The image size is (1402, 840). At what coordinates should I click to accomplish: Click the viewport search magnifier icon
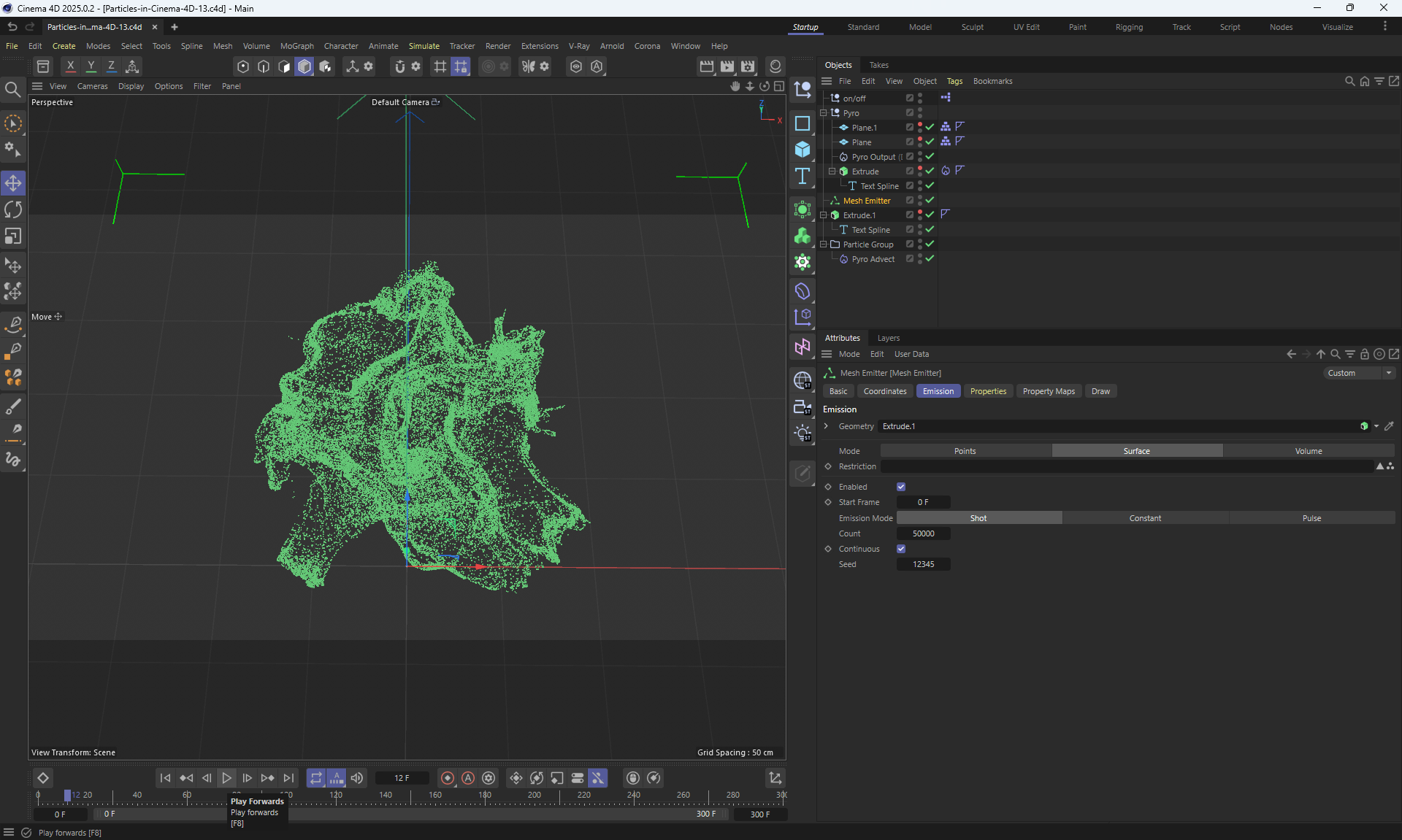(12, 89)
